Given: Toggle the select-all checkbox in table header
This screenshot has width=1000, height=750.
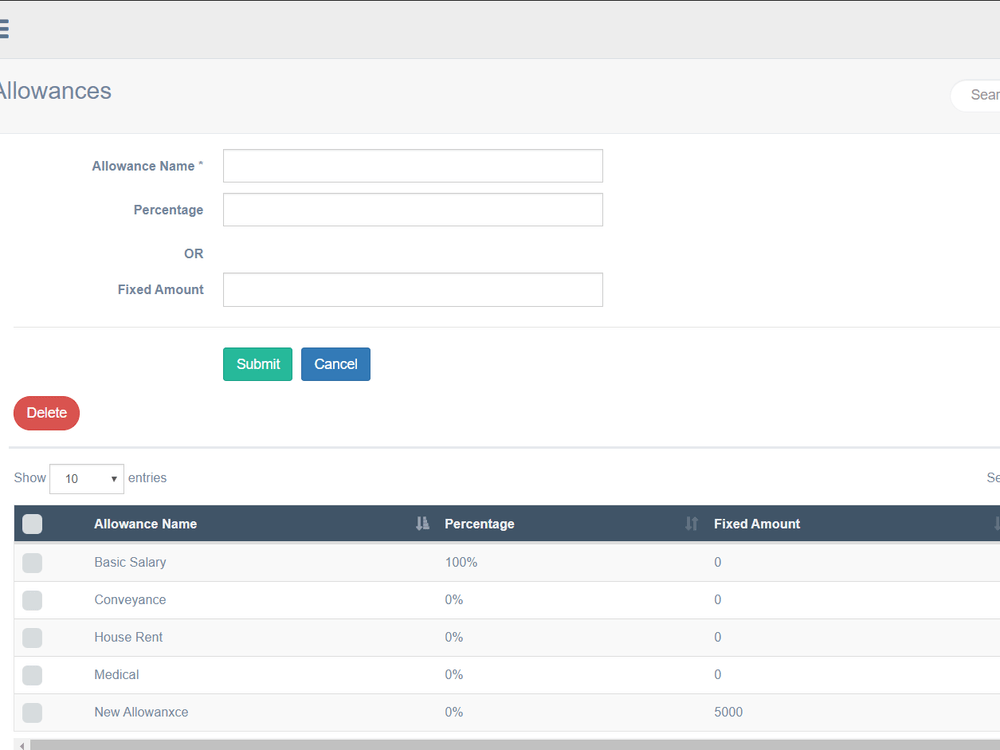Looking at the screenshot, I should pos(32,523).
